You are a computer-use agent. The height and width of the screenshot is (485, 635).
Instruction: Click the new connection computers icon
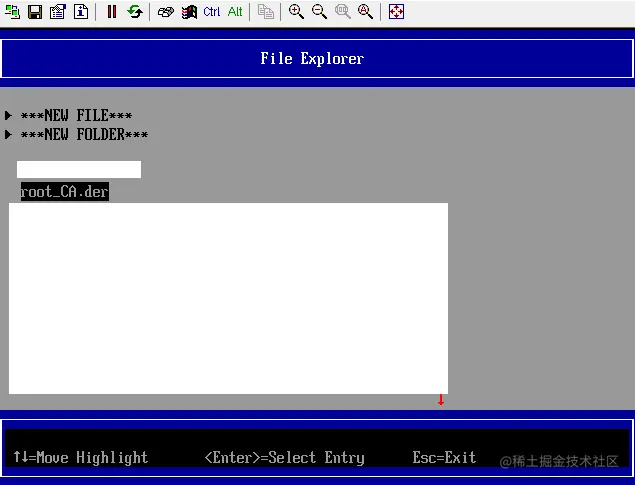click(12, 12)
